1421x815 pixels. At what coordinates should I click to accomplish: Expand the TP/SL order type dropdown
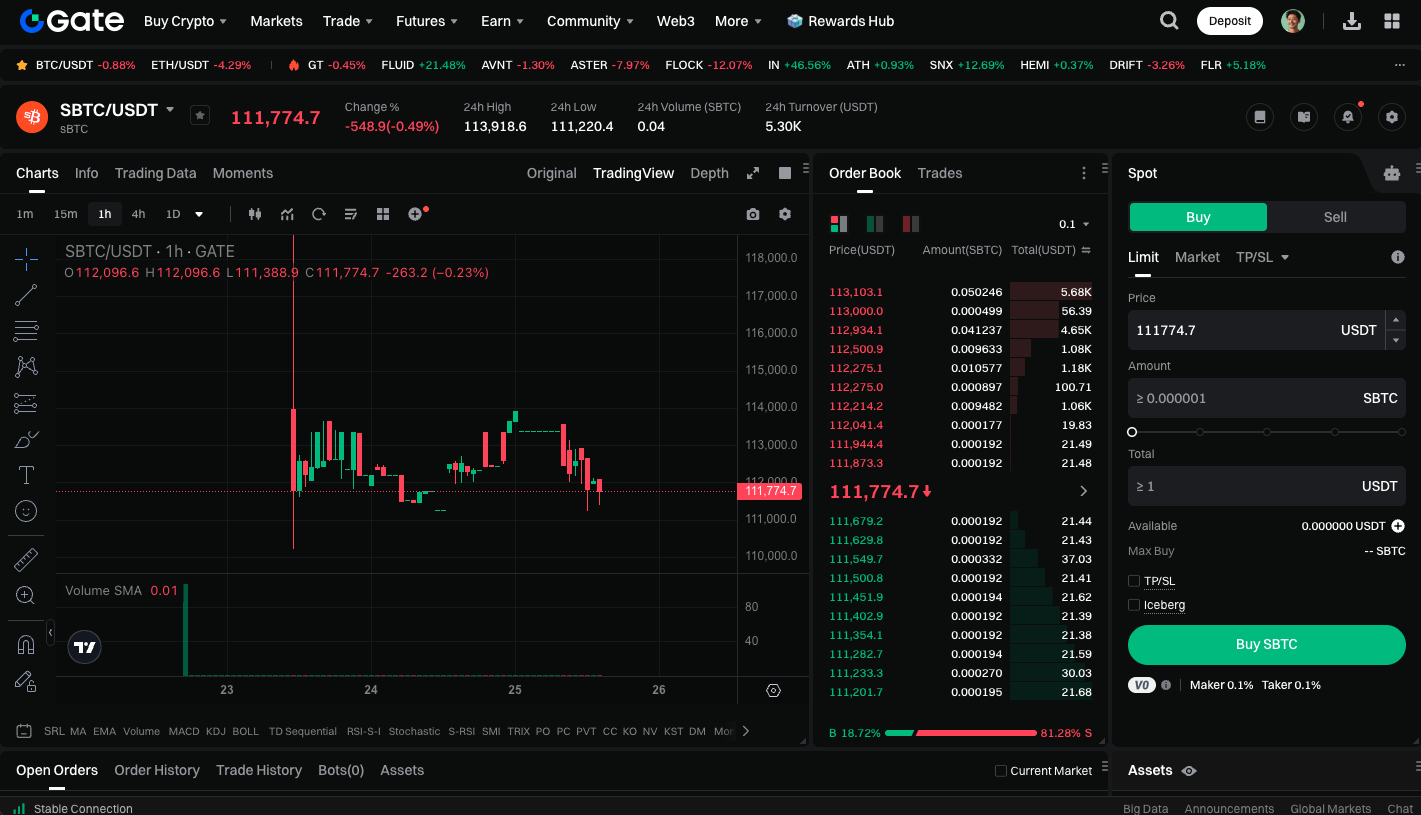pyautogui.click(x=1263, y=257)
